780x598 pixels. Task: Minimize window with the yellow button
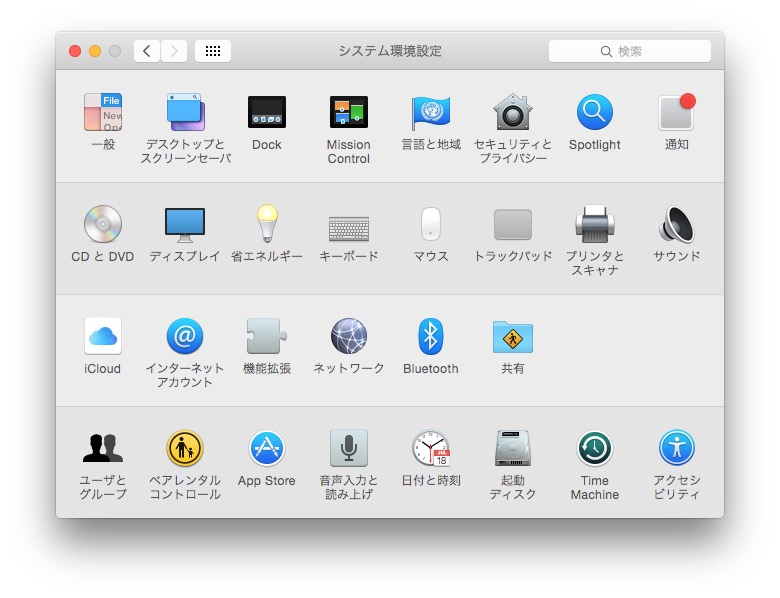[95, 51]
